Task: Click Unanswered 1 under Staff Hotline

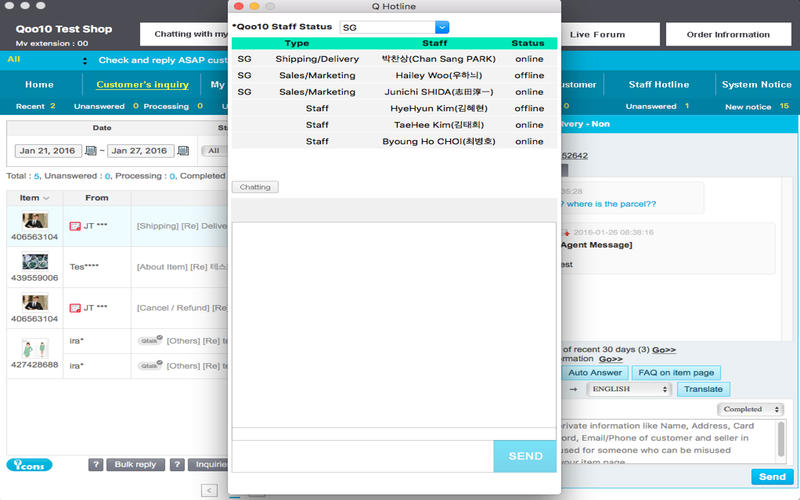Action: pyautogui.click(x=658, y=106)
